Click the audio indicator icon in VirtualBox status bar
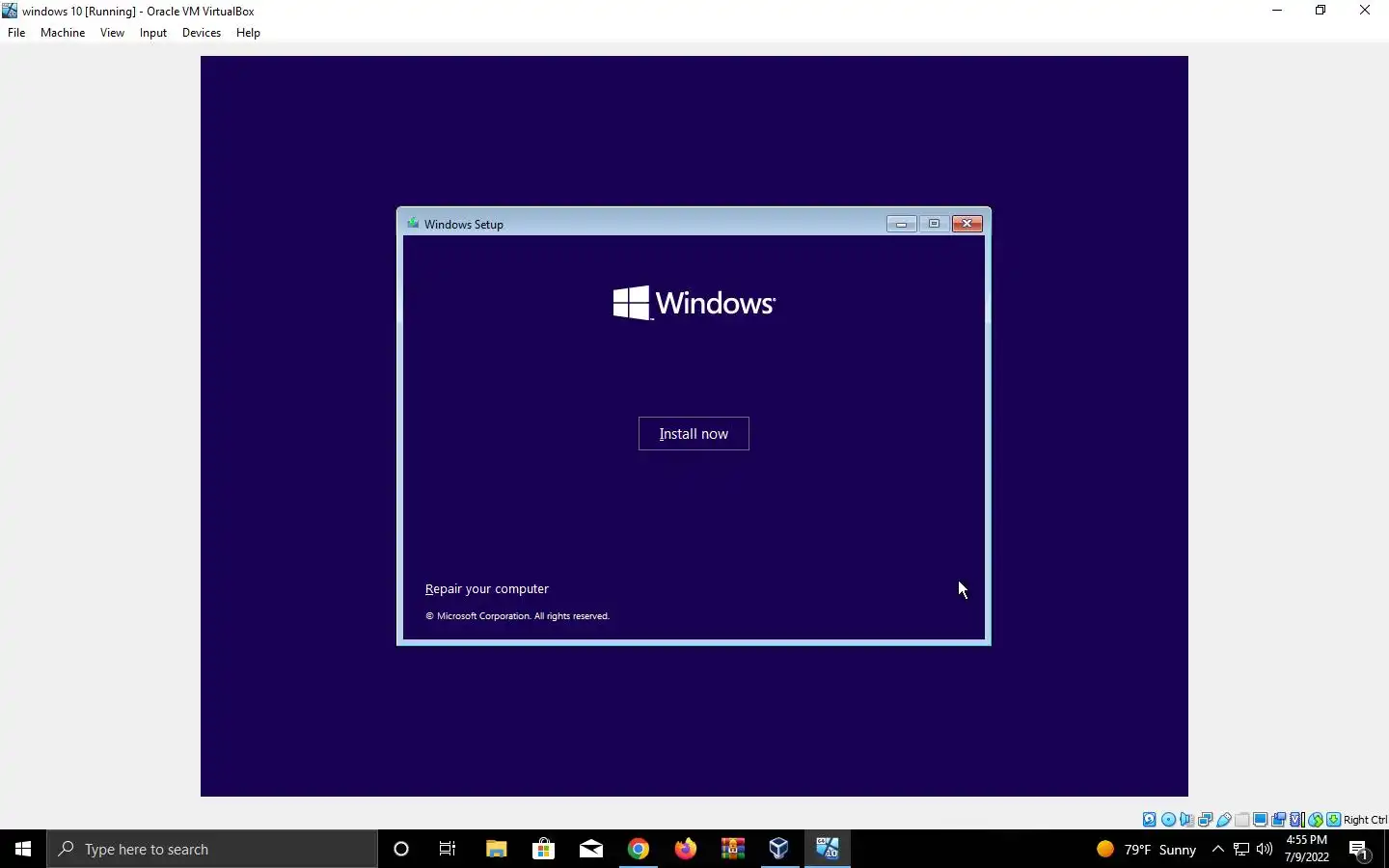The height and width of the screenshot is (868, 1389). (1186, 820)
